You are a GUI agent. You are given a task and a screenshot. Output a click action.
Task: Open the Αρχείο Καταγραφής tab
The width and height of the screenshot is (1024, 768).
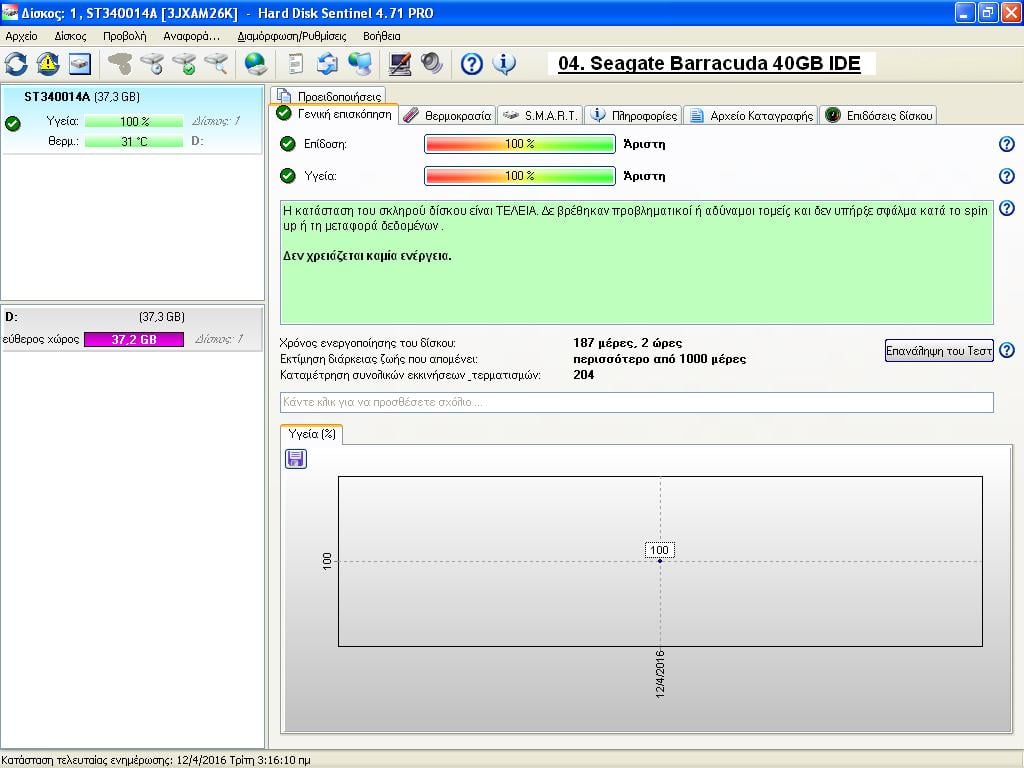[x=751, y=116]
